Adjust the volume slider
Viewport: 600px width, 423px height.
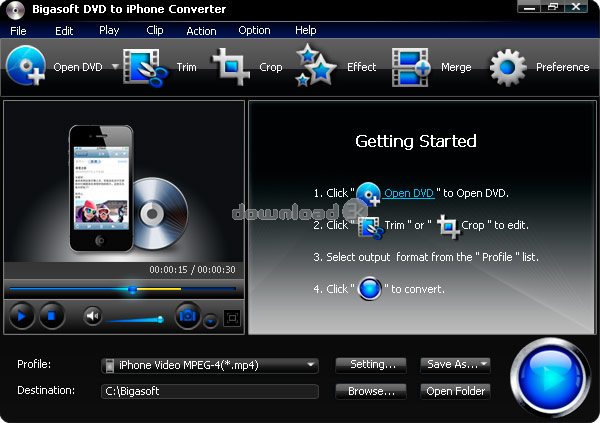click(134, 320)
